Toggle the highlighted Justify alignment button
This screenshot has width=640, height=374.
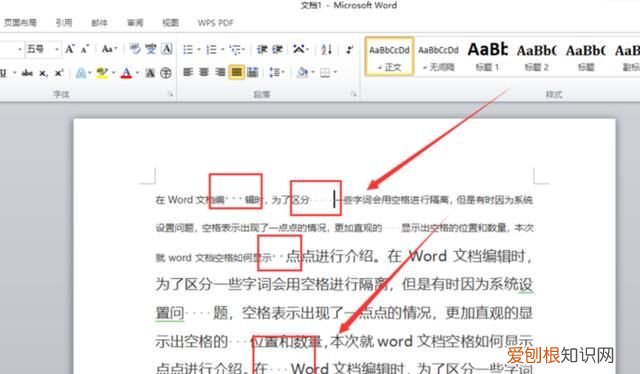coord(236,72)
